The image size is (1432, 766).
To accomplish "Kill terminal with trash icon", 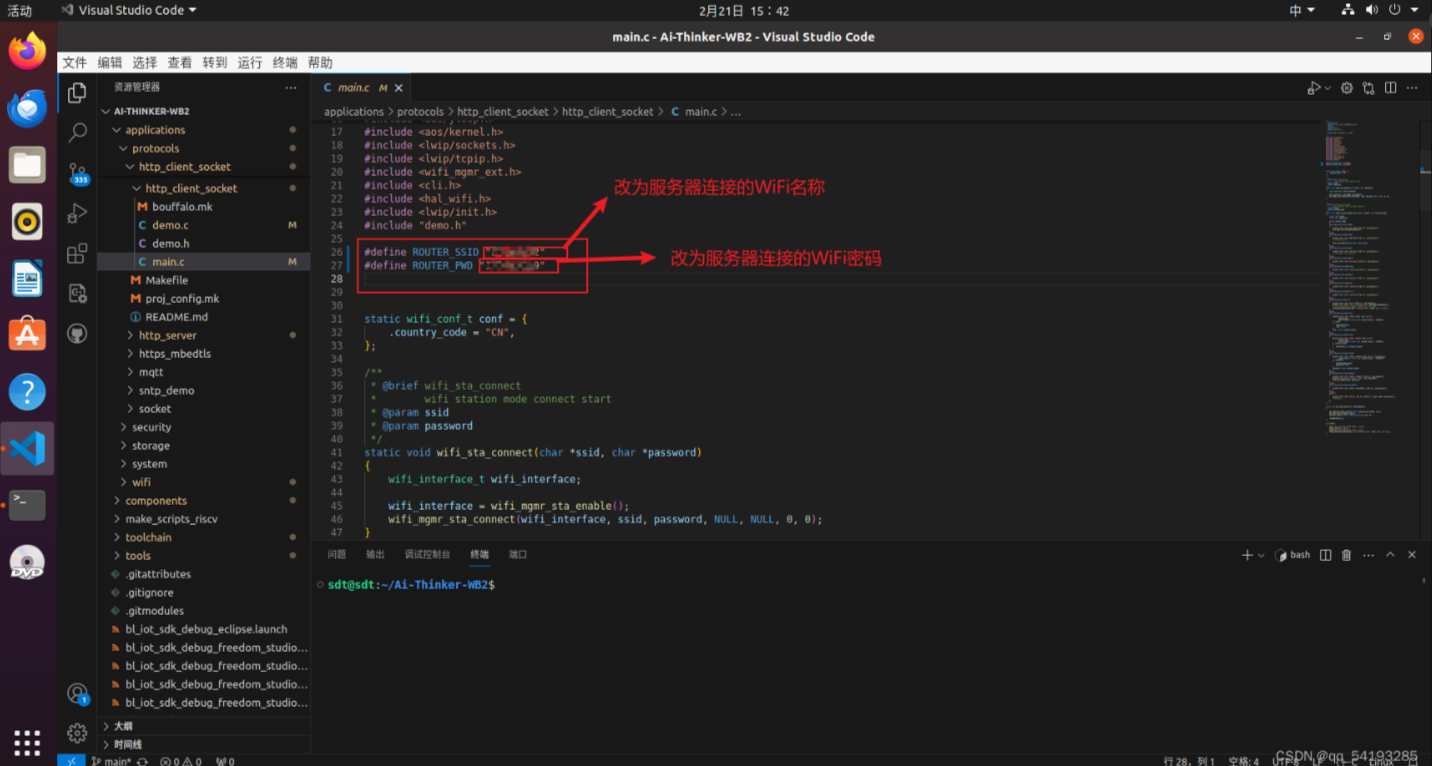I will tap(1347, 555).
